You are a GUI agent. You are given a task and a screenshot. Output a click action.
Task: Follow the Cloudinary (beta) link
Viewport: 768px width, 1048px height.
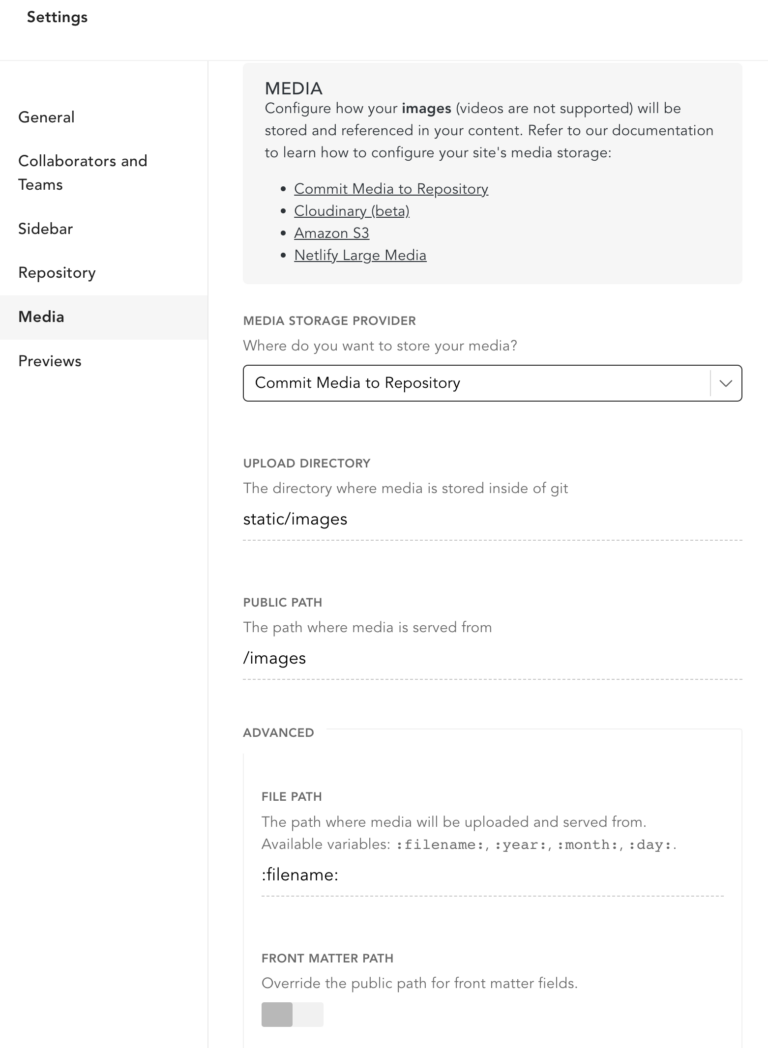352,211
